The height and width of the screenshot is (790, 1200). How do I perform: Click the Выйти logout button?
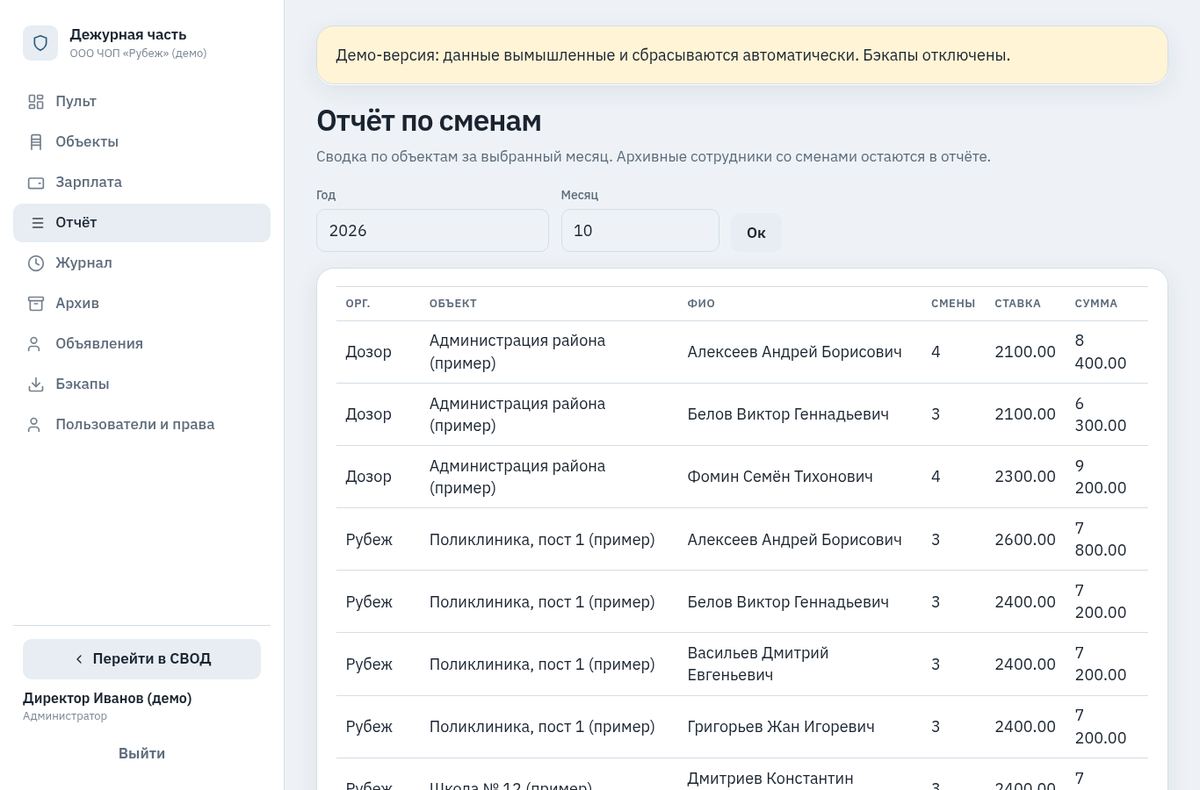click(x=142, y=754)
